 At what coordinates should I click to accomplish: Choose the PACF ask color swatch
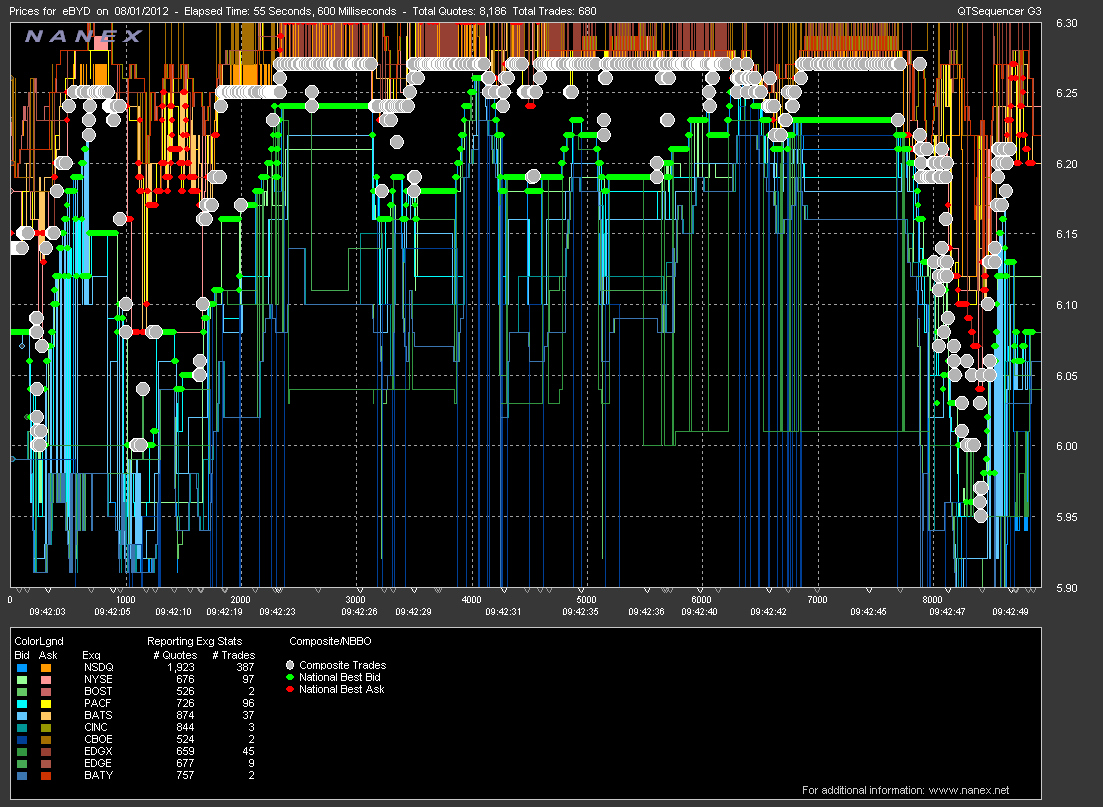pos(46,704)
